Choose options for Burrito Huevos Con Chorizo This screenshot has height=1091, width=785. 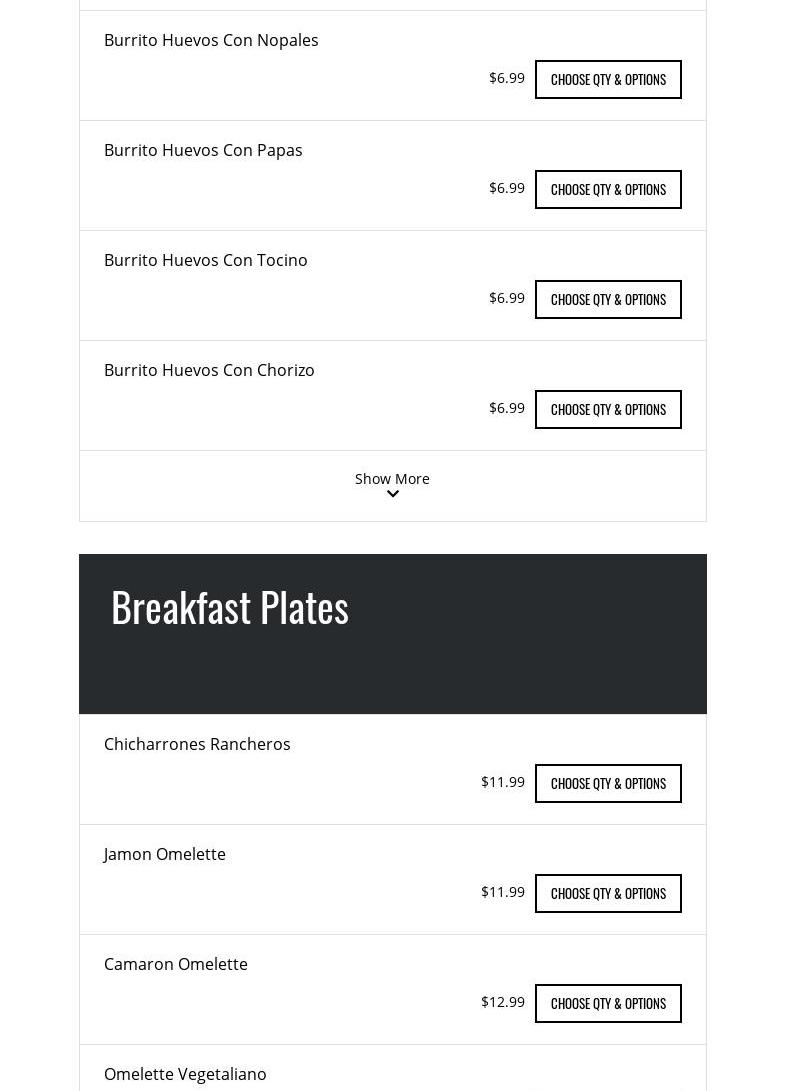point(608,409)
